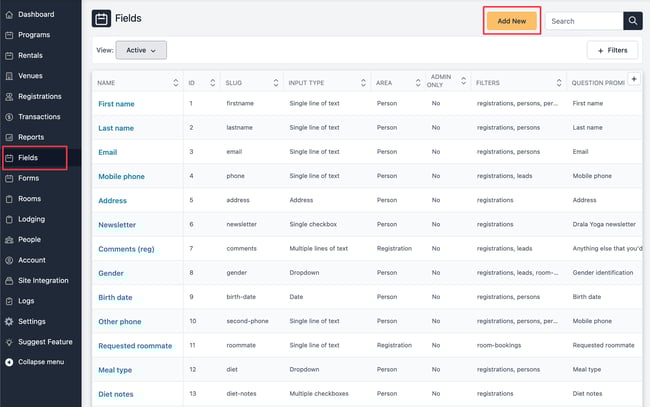The image size is (650, 407).
Task: Click the 'second-phone' slug cell
Action: (x=247, y=321)
